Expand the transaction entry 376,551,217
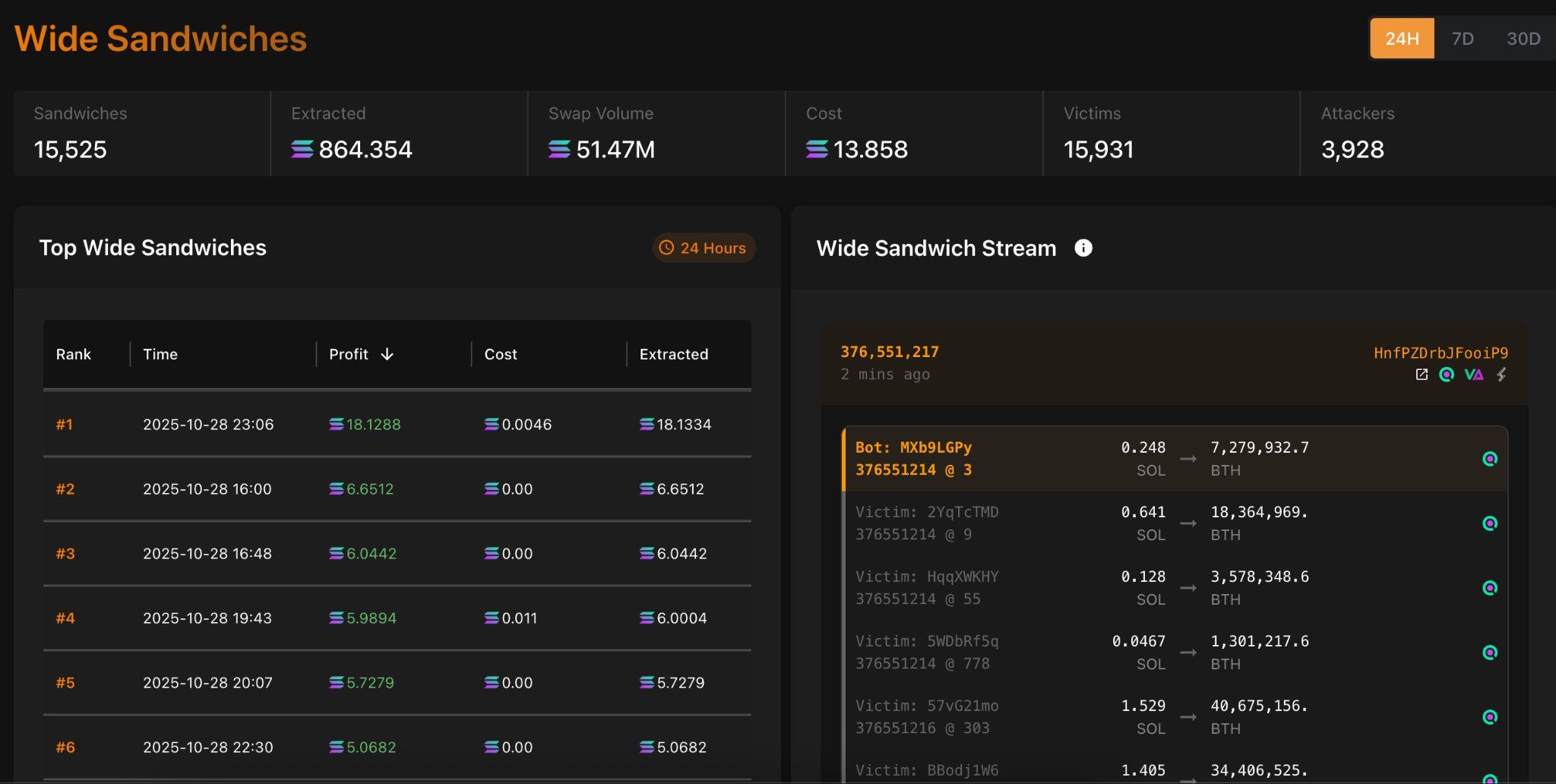1556x784 pixels. coord(889,351)
